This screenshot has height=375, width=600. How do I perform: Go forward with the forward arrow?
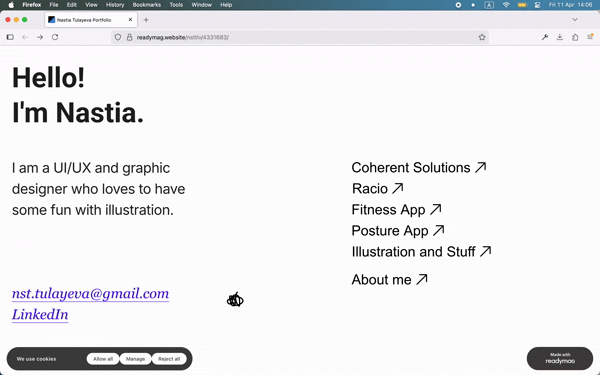pos(40,37)
